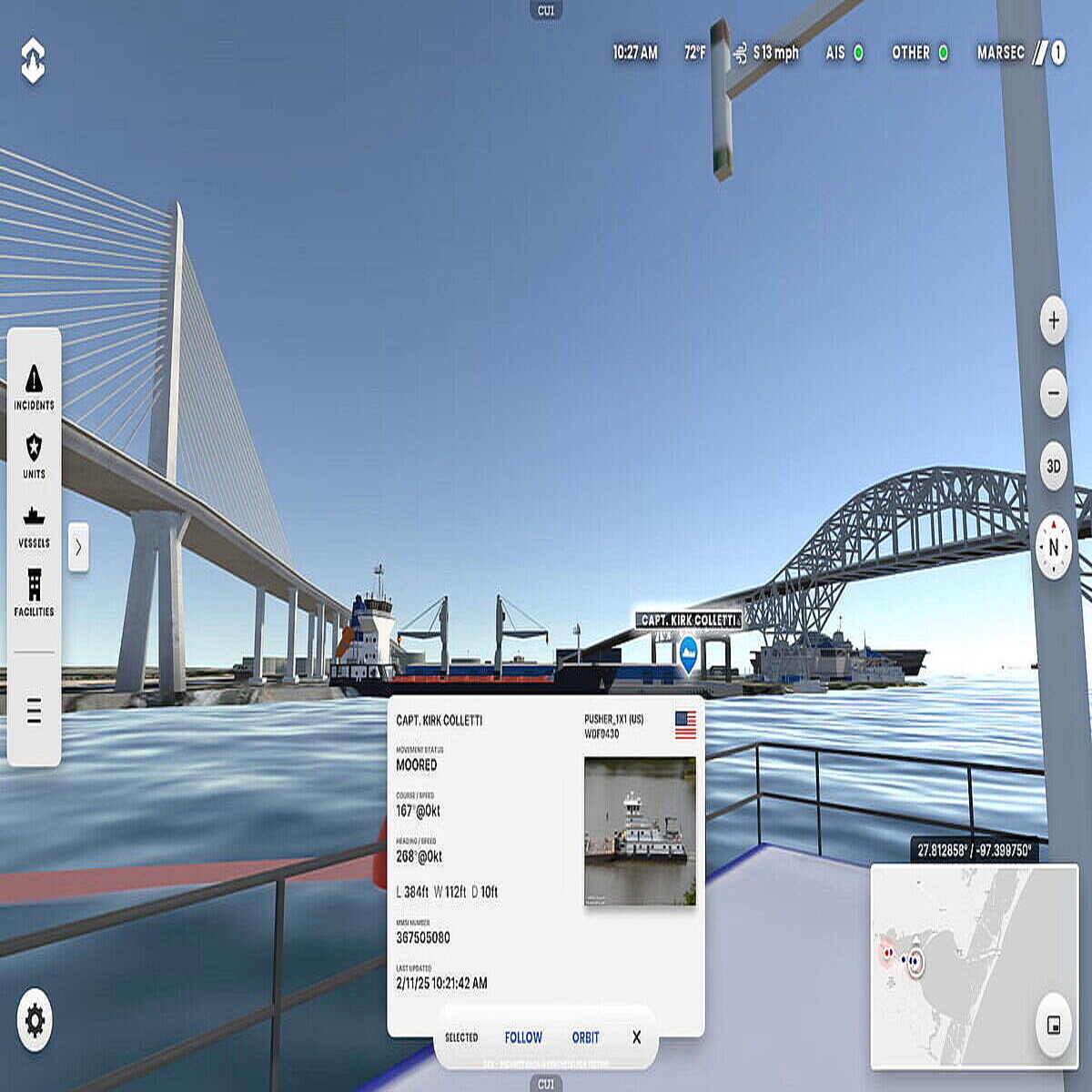Click the Capt. Kirk Colletti vessel photo

click(x=640, y=832)
